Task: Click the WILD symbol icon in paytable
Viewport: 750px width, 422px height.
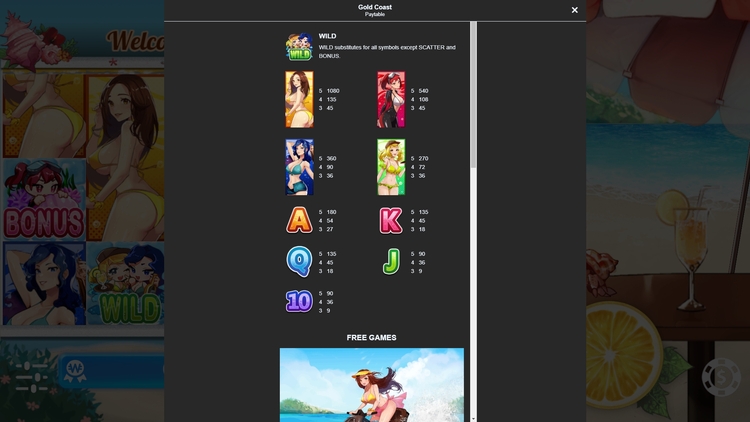Action: coord(299,48)
